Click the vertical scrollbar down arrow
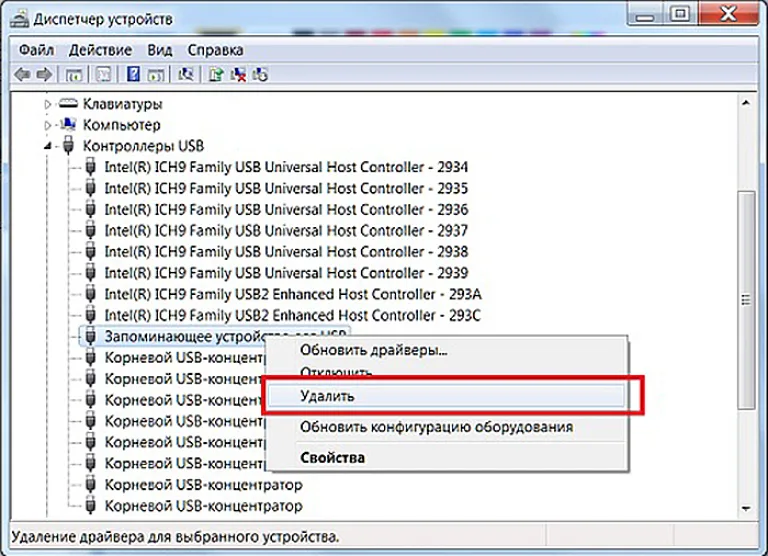The image size is (768, 556). (746, 509)
